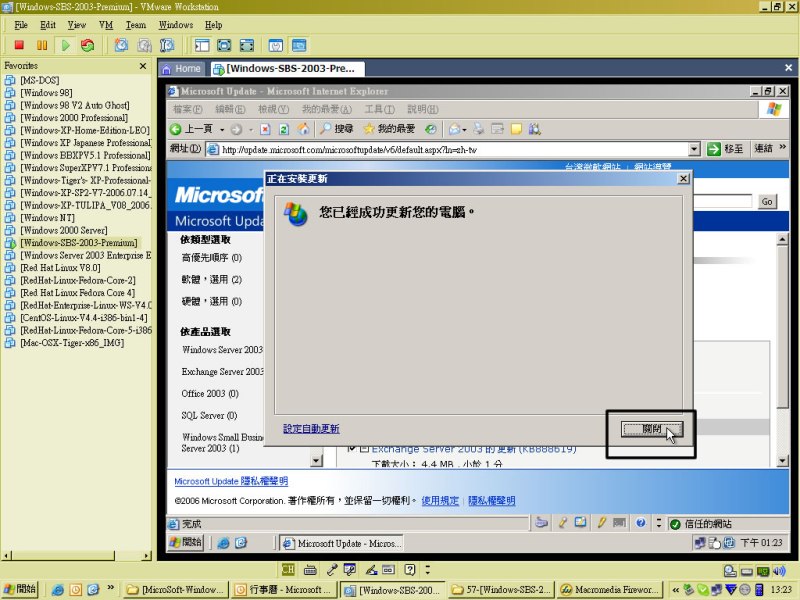Open the Microsoft Update 隱私權聲明 link

tap(231, 481)
